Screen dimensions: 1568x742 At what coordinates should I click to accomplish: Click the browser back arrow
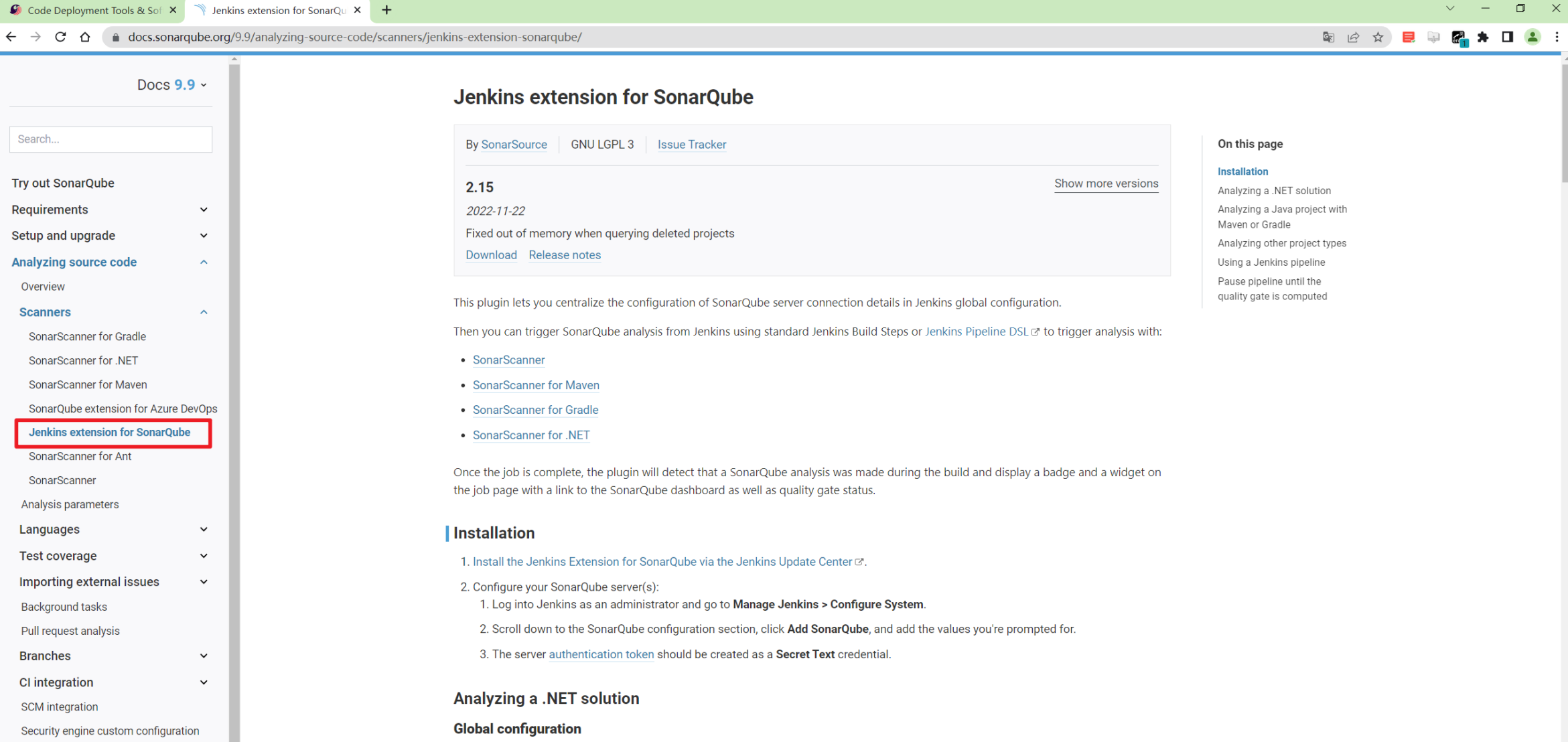pyautogui.click(x=11, y=37)
